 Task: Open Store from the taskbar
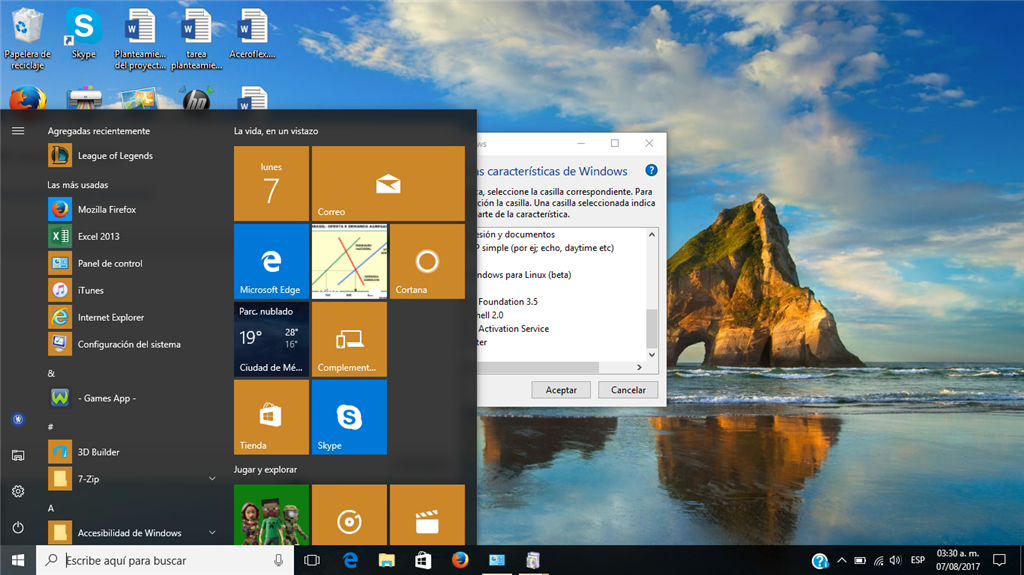423,560
